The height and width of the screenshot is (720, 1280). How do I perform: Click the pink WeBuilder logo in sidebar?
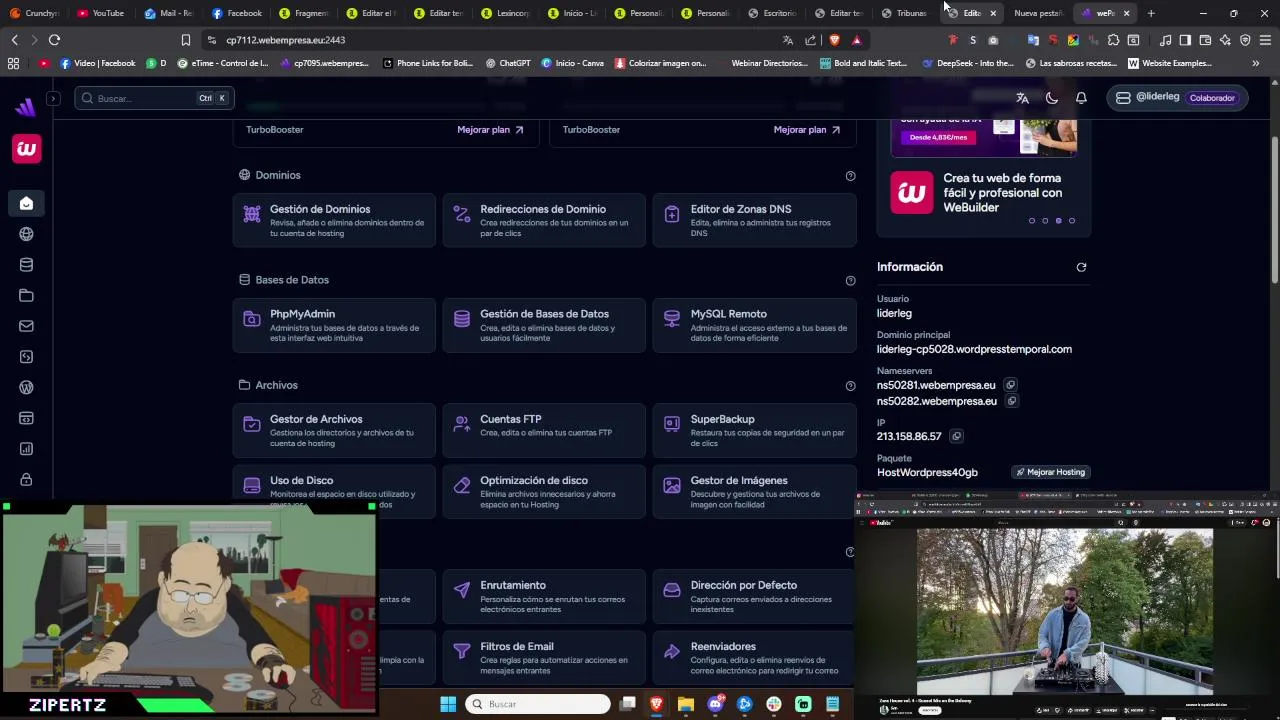26,149
